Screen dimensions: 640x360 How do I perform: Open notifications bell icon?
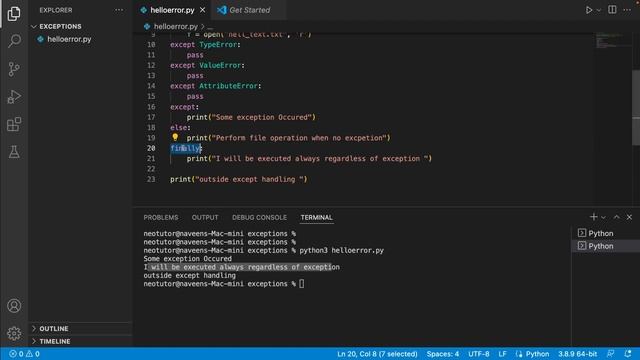[x=628, y=354]
